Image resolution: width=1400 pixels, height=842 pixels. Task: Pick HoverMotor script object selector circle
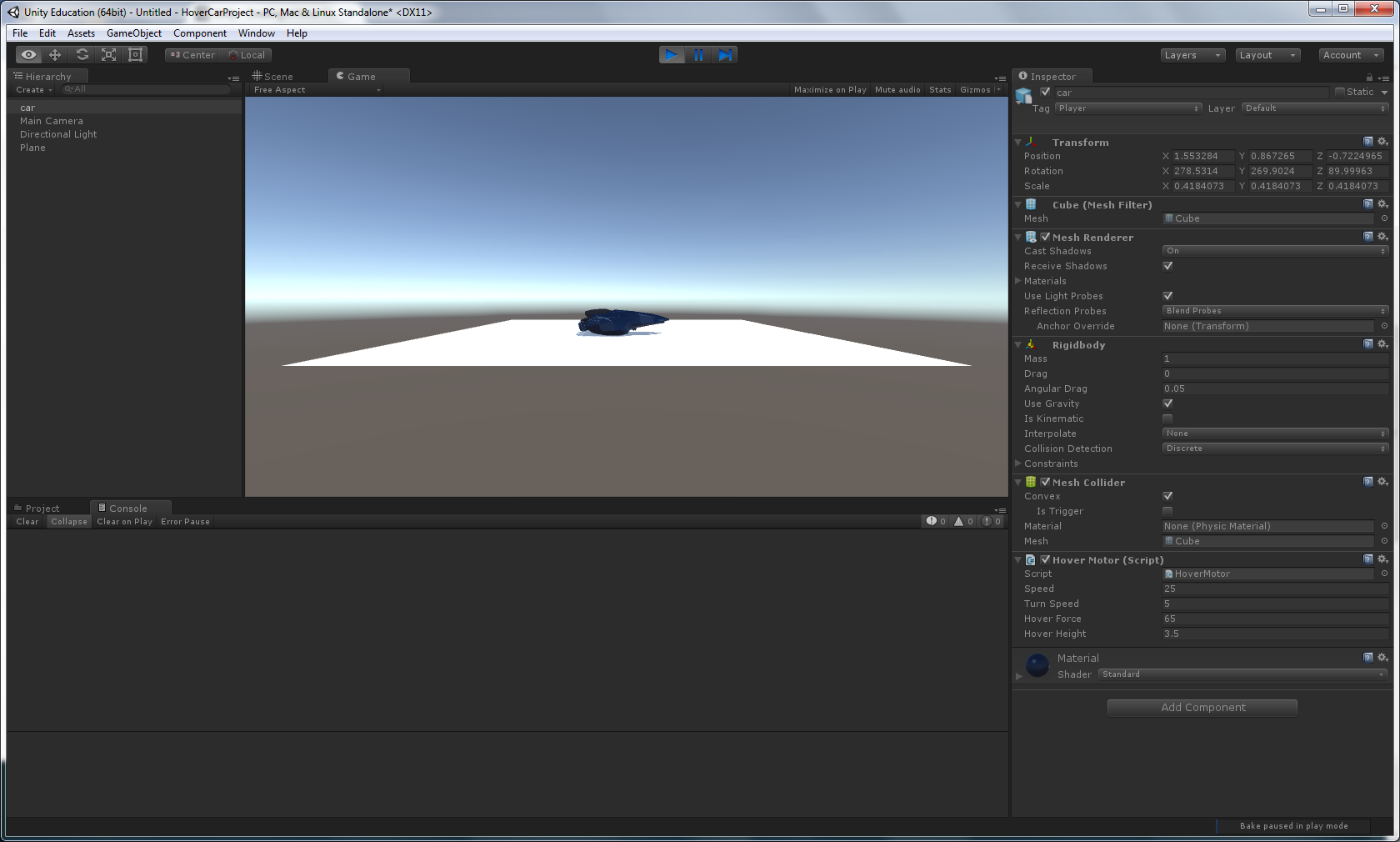click(x=1384, y=574)
